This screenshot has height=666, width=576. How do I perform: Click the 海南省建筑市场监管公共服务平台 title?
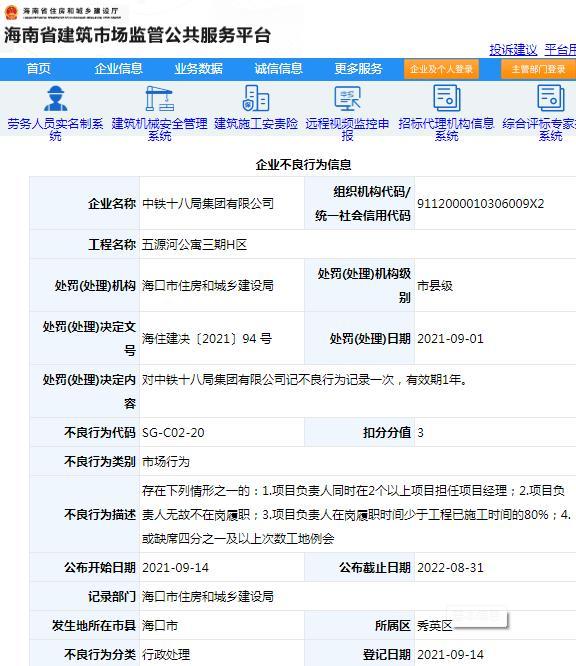[x=138, y=35]
